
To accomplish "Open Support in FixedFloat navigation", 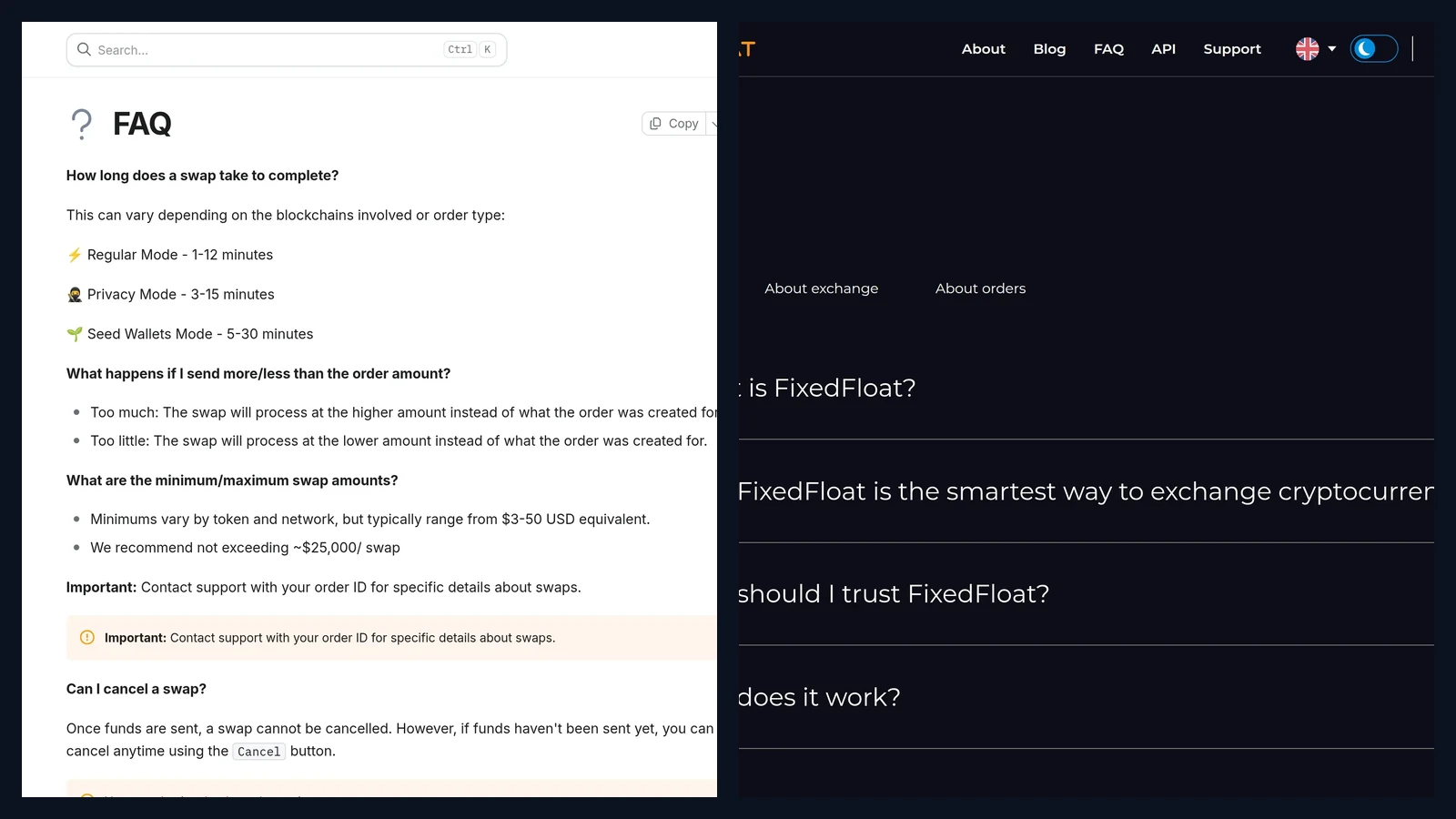I will pos(1232,49).
